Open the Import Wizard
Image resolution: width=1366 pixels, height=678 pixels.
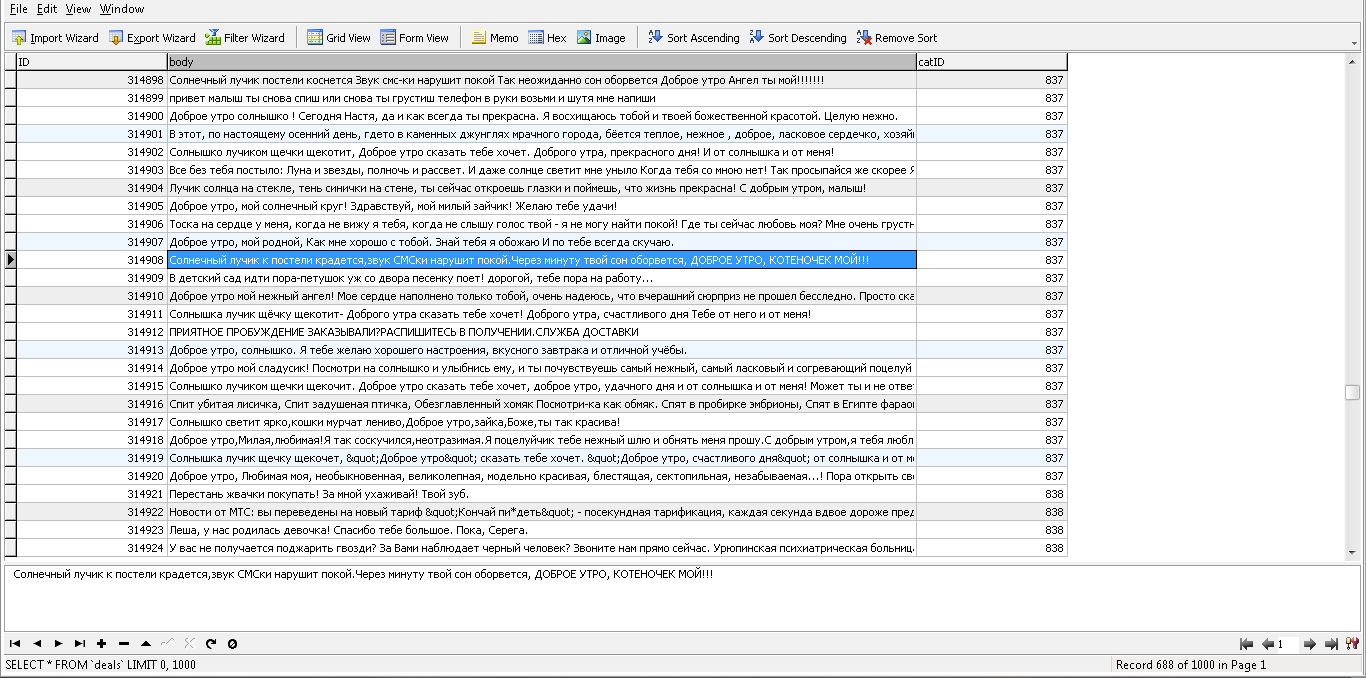tap(55, 38)
